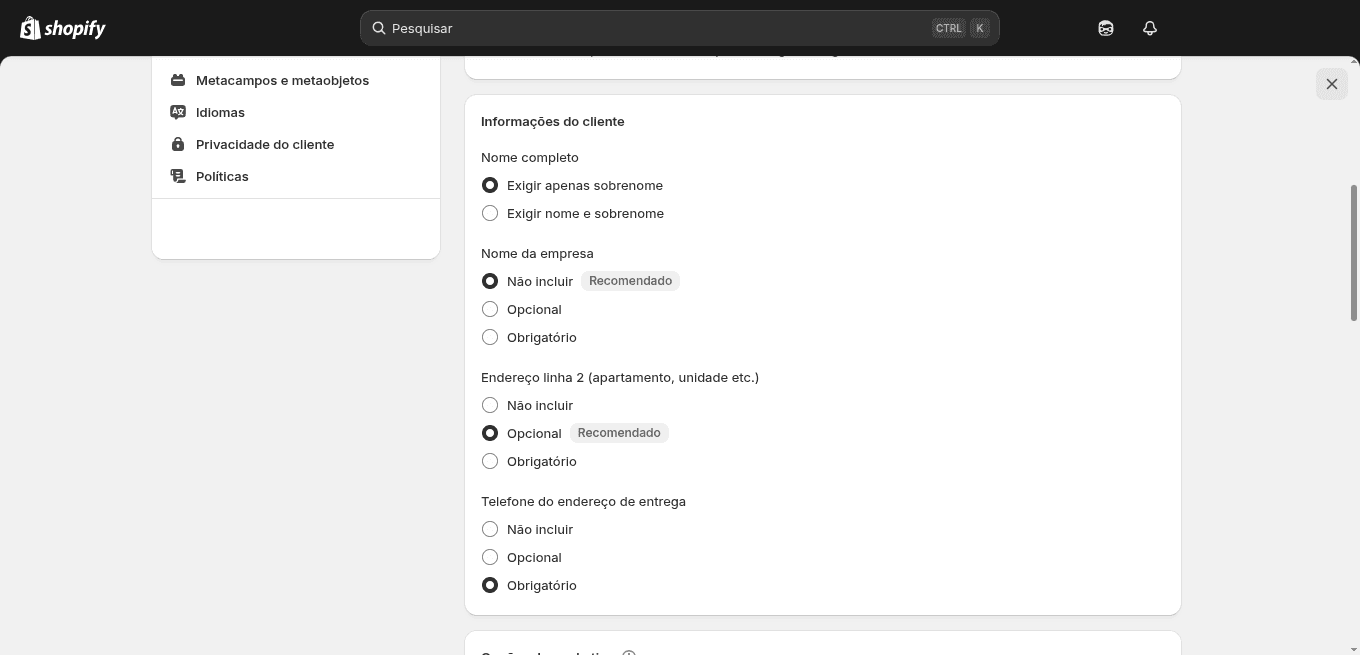Click the Metacampos e metaobjetos icon
Viewport: 1360px width, 655px height.
pos(178,80)
